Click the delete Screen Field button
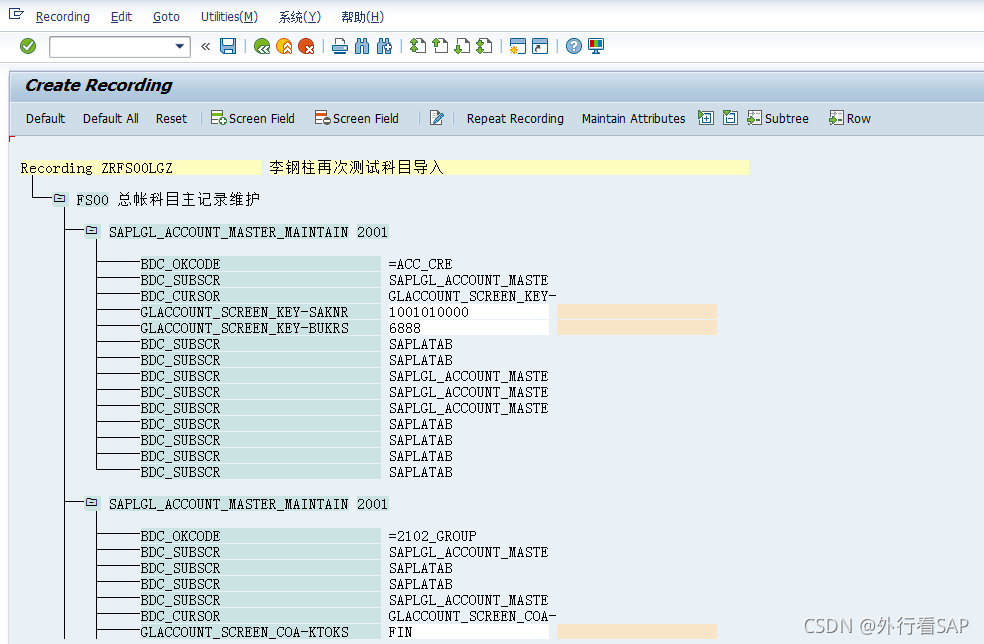The height and width of the screenshot is (644, 984). tap(356, 118)
